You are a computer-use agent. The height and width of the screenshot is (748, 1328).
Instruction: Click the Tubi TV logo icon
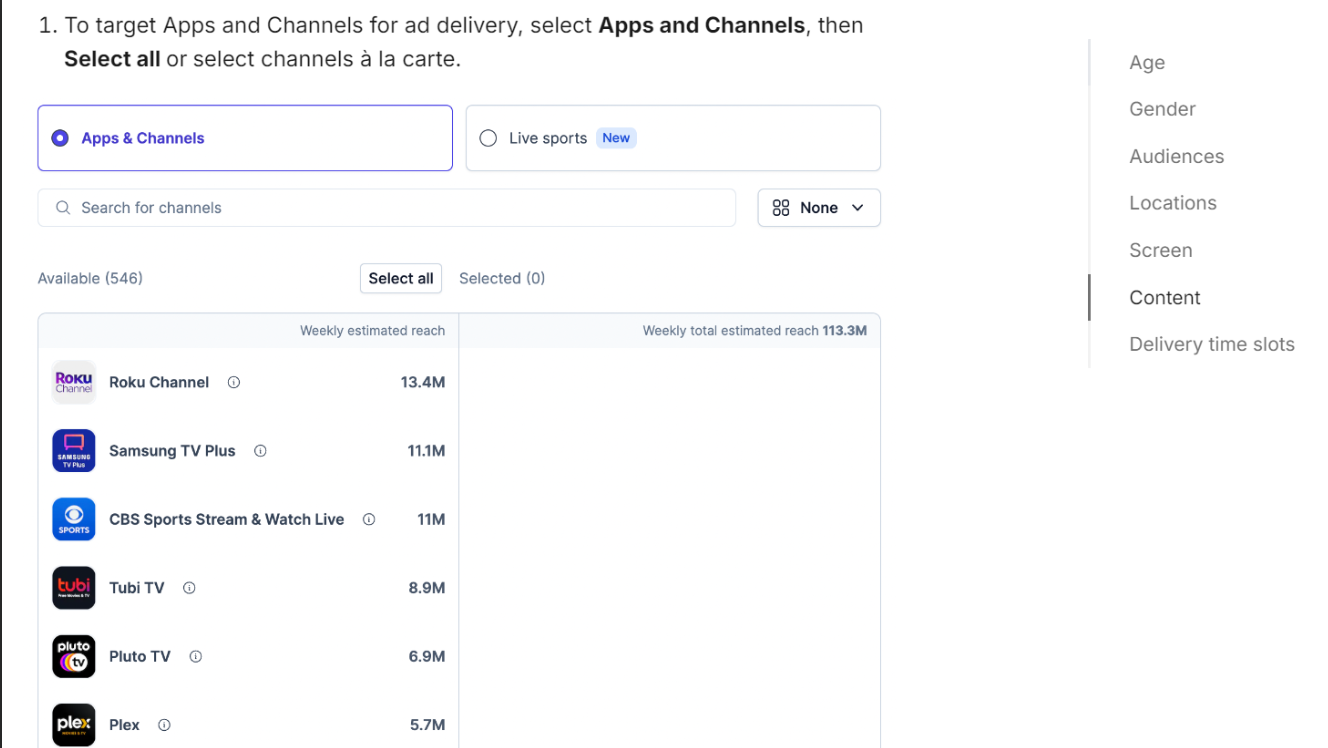pos(73,588)
